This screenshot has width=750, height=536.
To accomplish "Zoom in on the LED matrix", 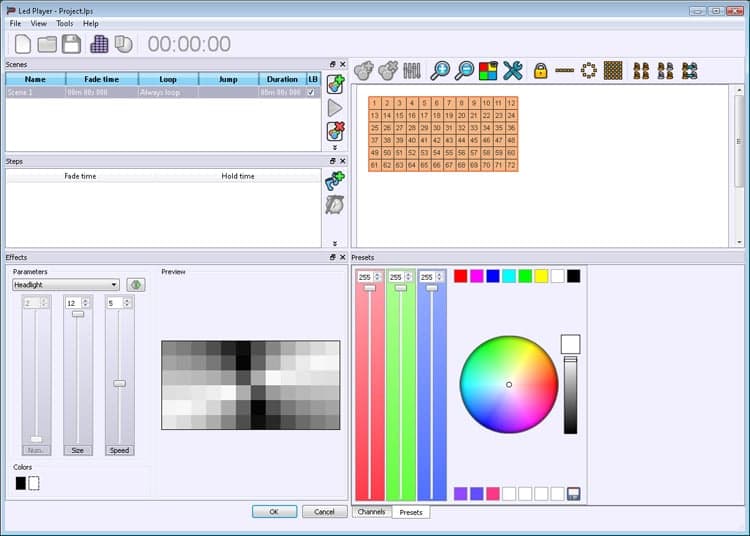I will tap(440, 70).
